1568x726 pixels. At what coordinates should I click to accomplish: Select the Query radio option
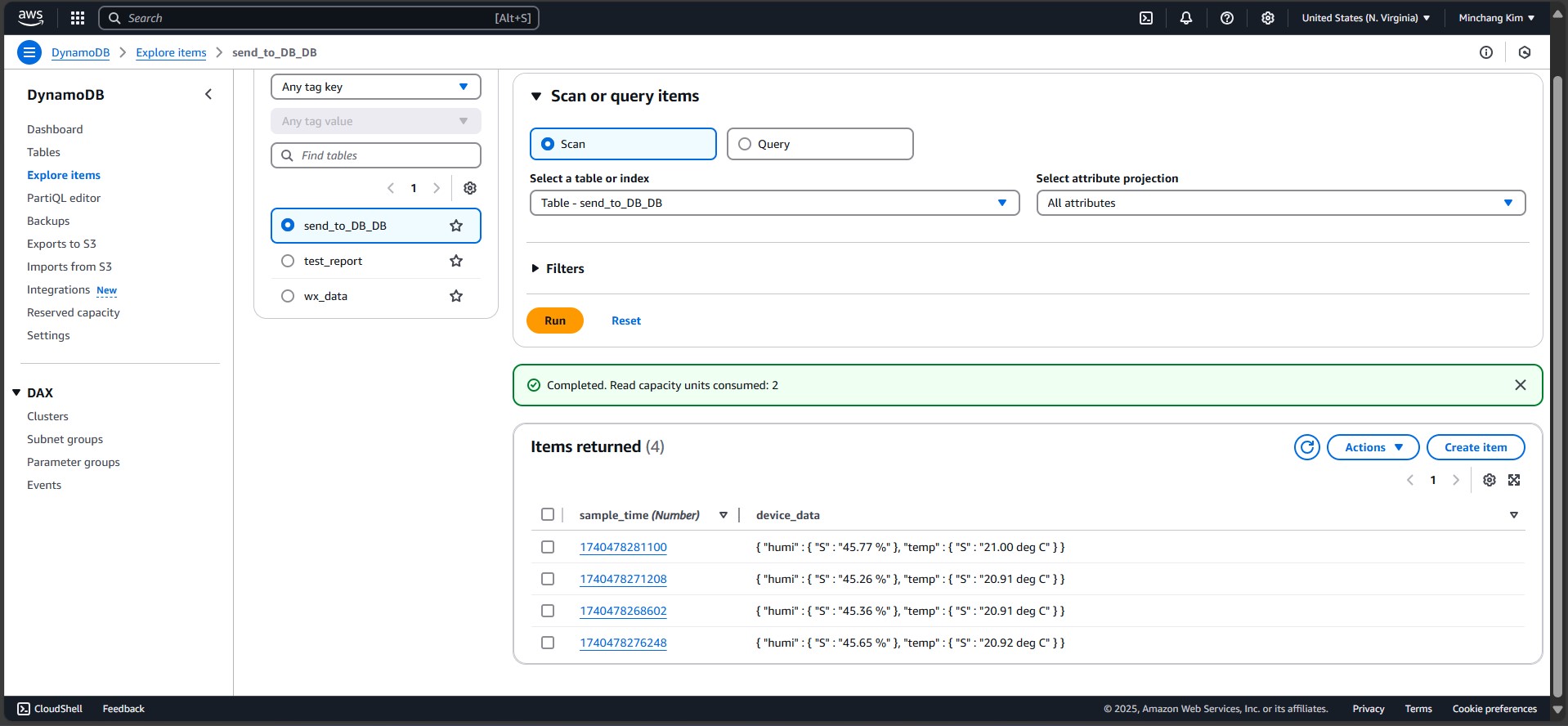point(820,144)
